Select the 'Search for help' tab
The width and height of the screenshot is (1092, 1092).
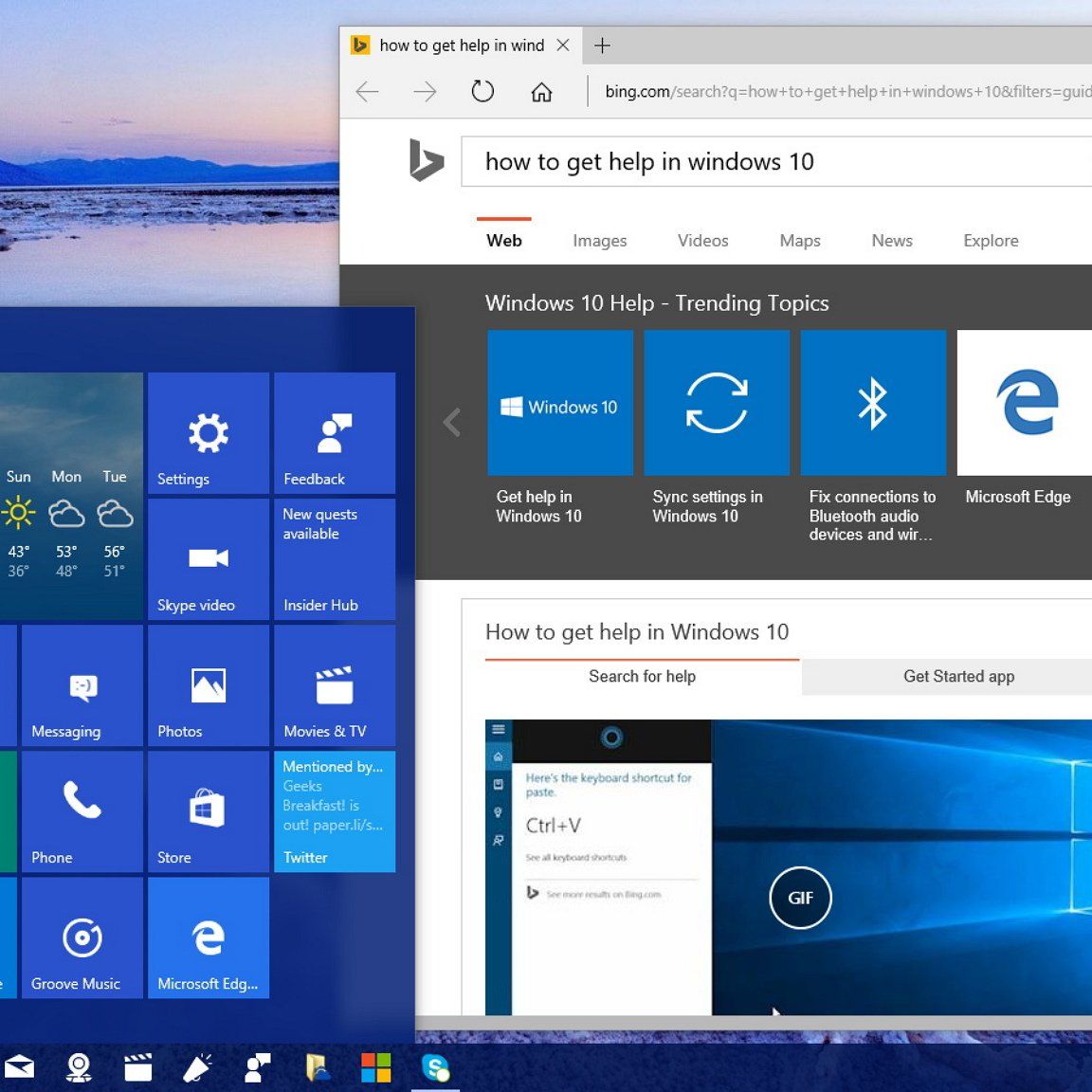click(x=642, y=676)
